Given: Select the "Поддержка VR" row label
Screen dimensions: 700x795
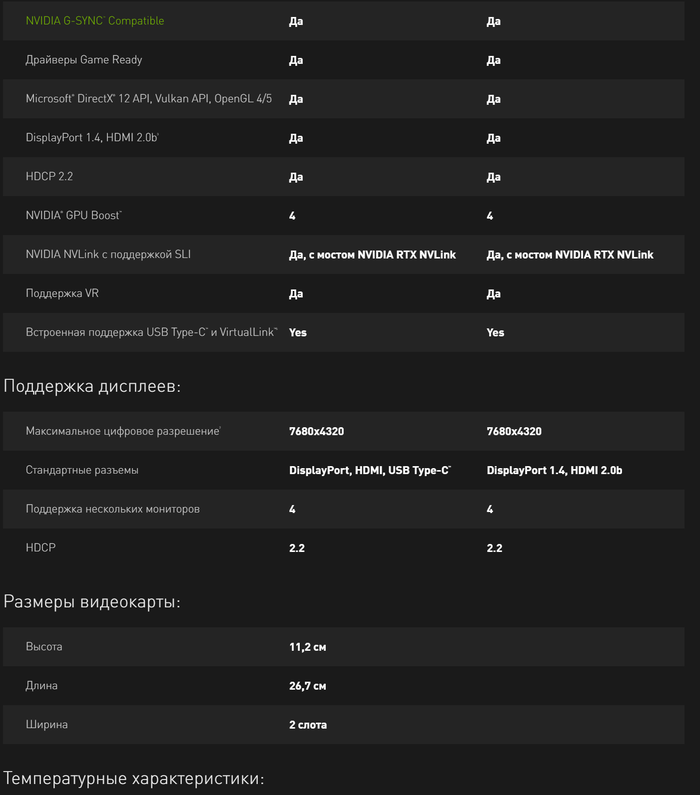Looking at the screenshot, I should point(59,293).
